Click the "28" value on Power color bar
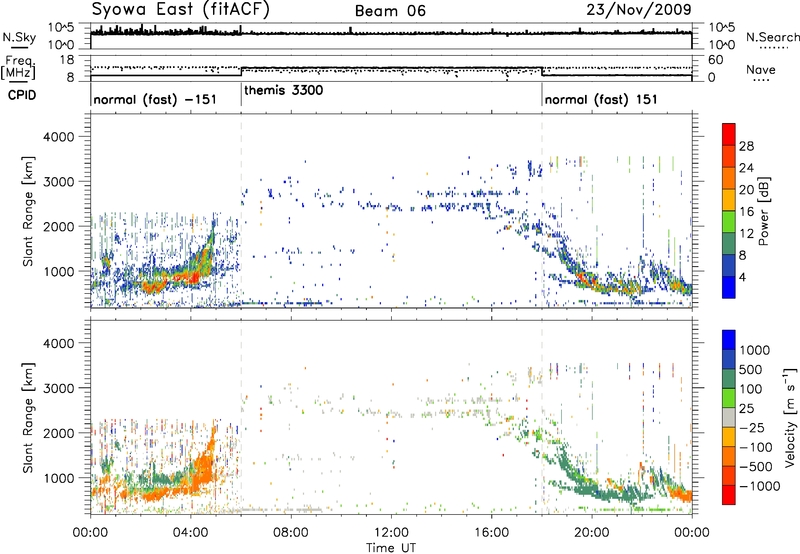This screenshot has height=554, width=800. 746,146
